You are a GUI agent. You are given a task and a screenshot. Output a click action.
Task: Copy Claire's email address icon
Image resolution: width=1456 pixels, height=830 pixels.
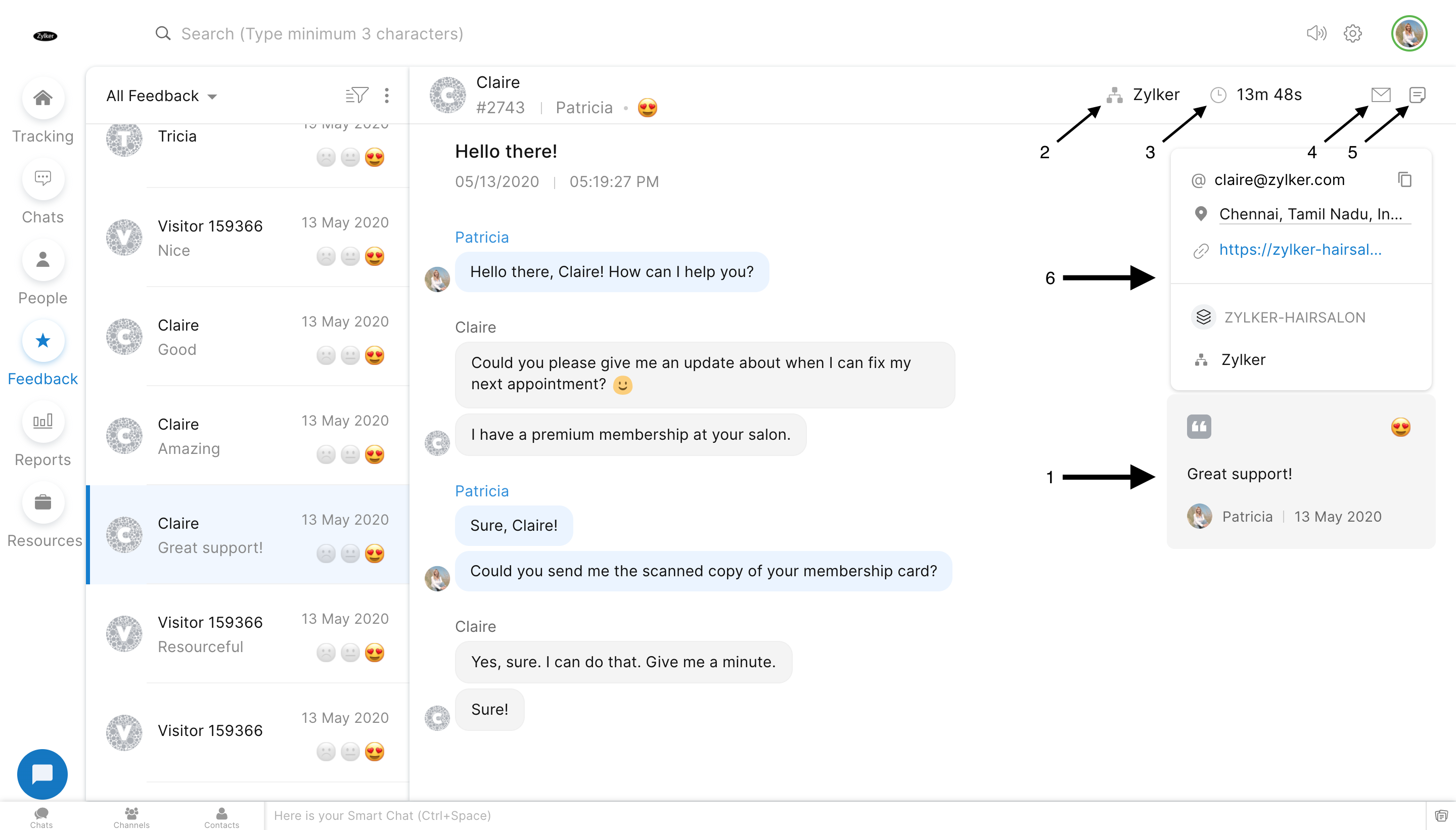click(x=1405, y=179)
